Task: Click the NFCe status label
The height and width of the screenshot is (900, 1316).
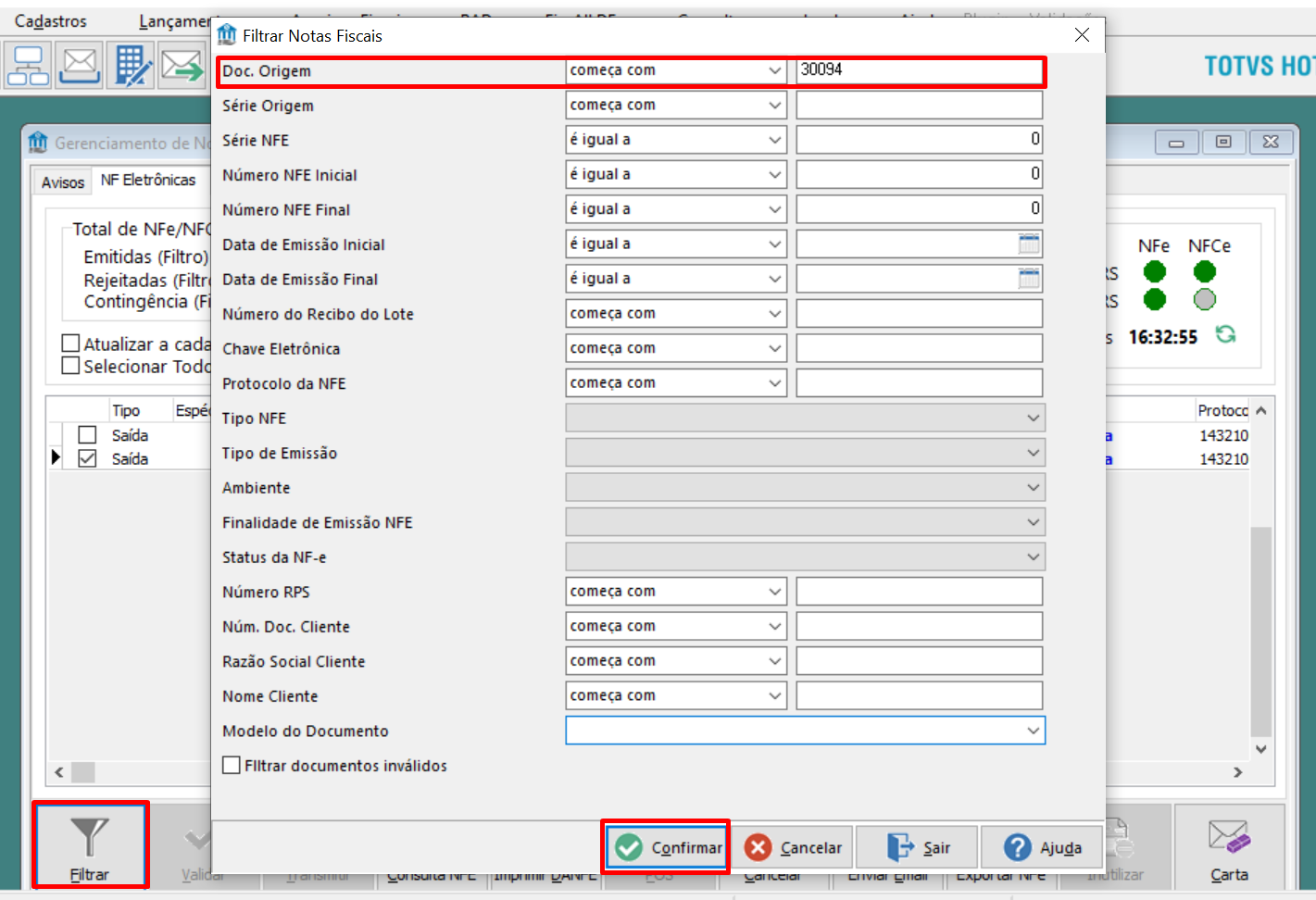Action: [1209, 245]
